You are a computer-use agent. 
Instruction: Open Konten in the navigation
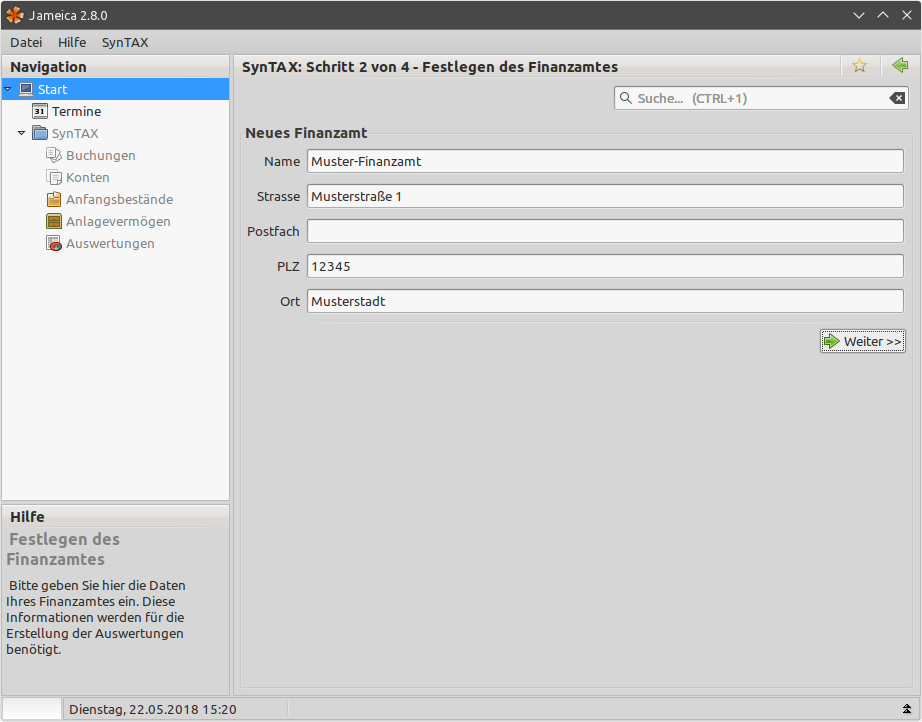(88, 178)
